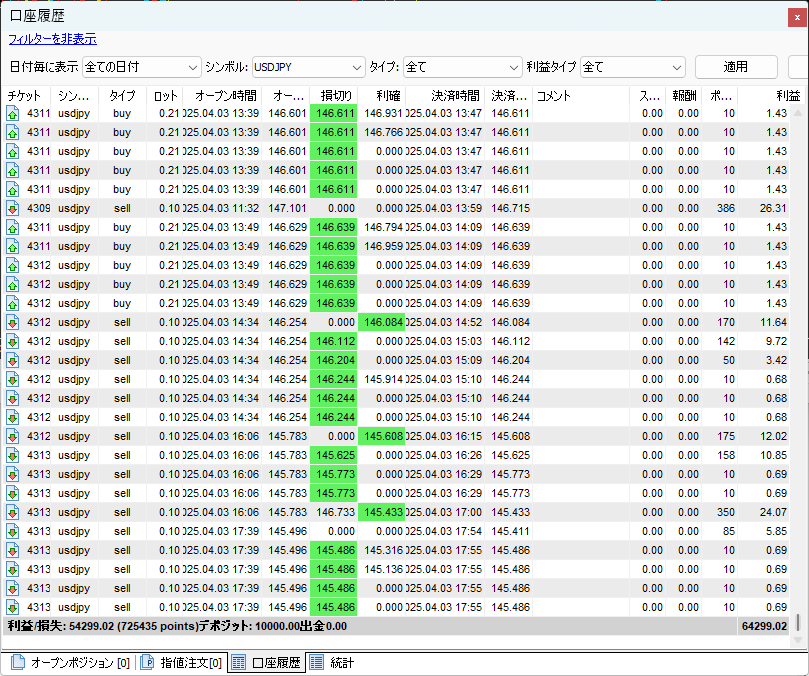Viewport: 809px width, 676px height.
Task: Sort by the 利益 column header
Action: coord(770,95)
